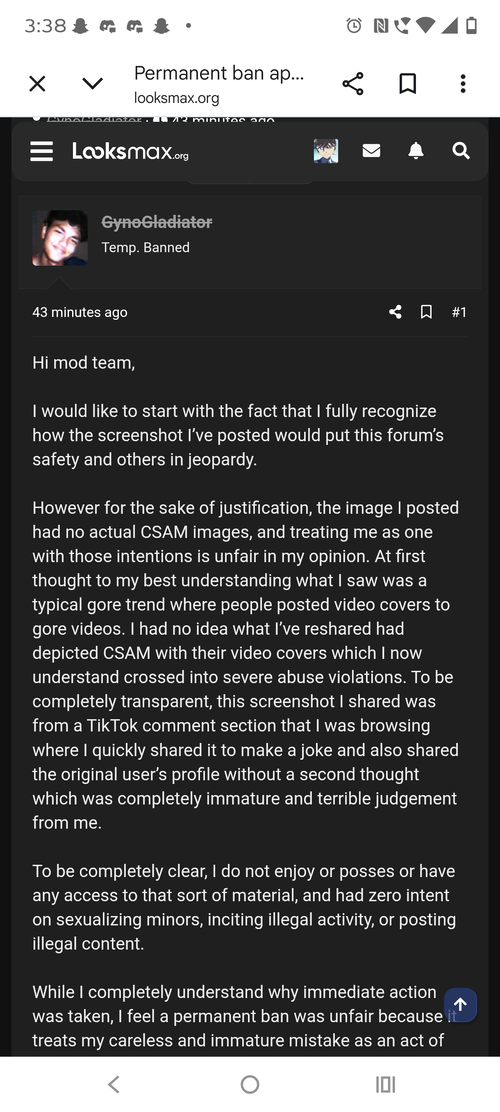Bookmark the page in browser toolbar
Screen dimensions: 500x1112
[x=407, y=84]
